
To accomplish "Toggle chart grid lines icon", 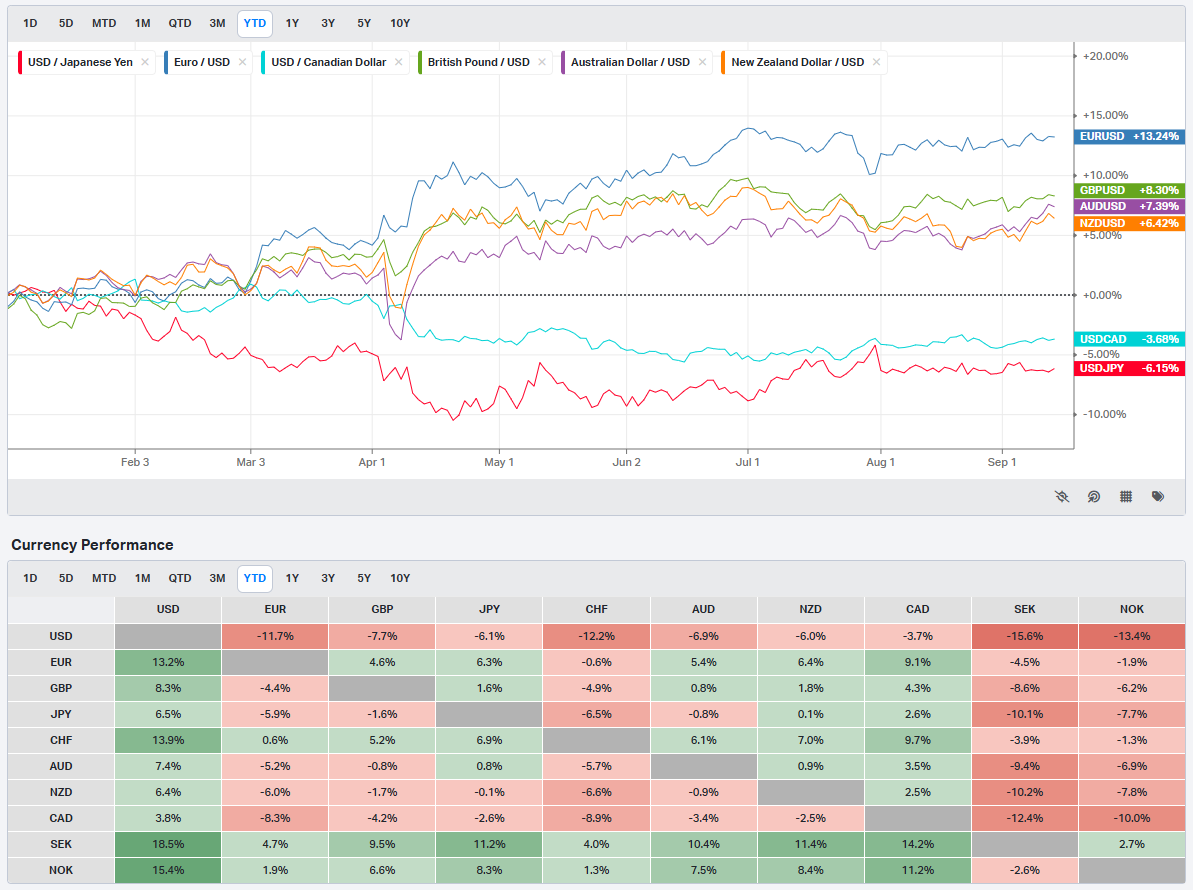I will click(1126, 497).
